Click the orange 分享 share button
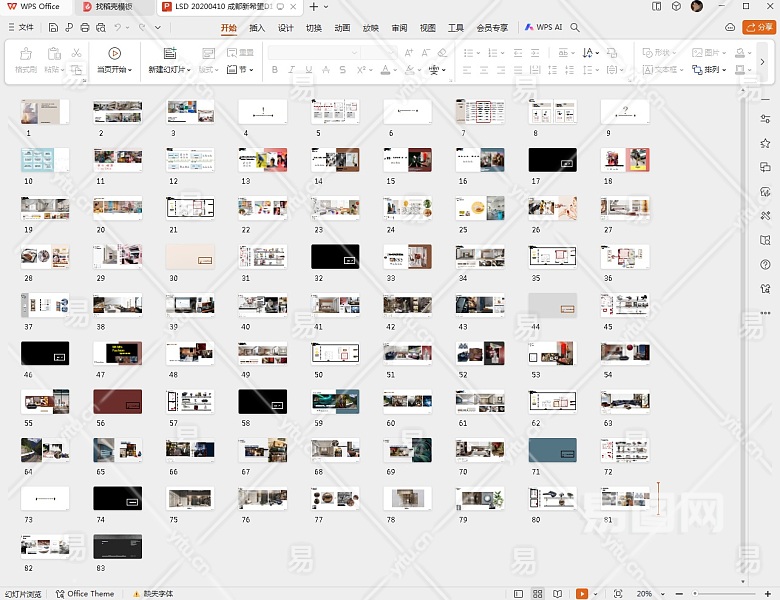Image resolution: width=780 pixels, height=600 pixels. coord(759,28)
